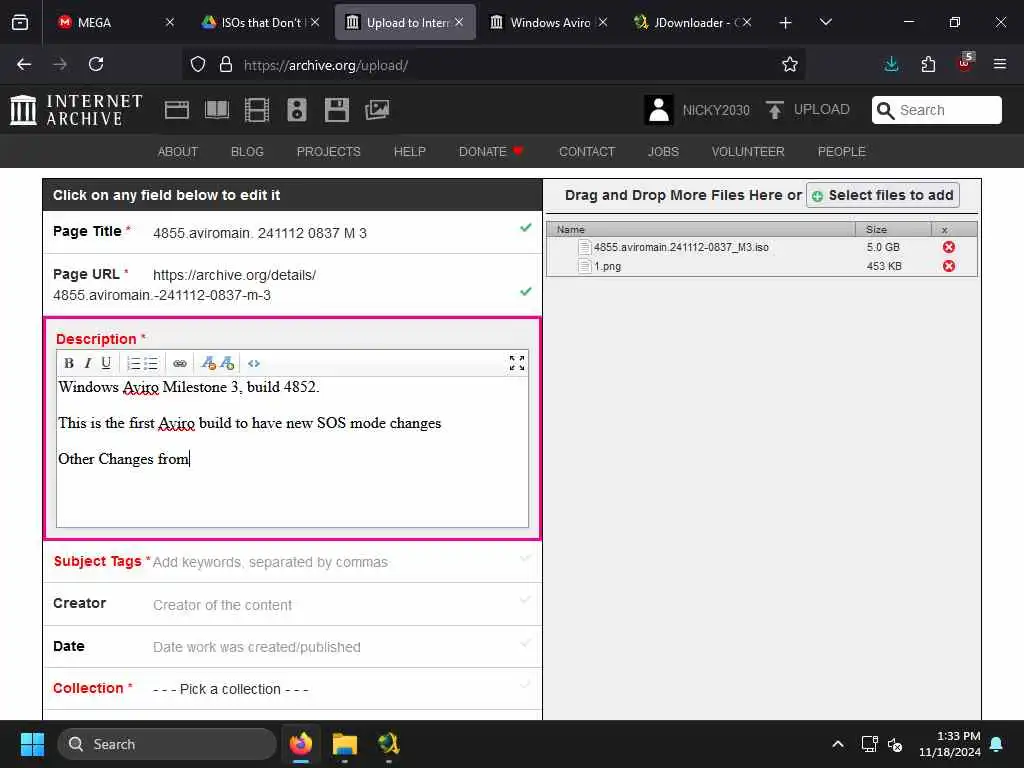Image resolution: width=1024 pixels, height=768 pixels.
Task: Click the Creator field
Action: click(293, 604)
